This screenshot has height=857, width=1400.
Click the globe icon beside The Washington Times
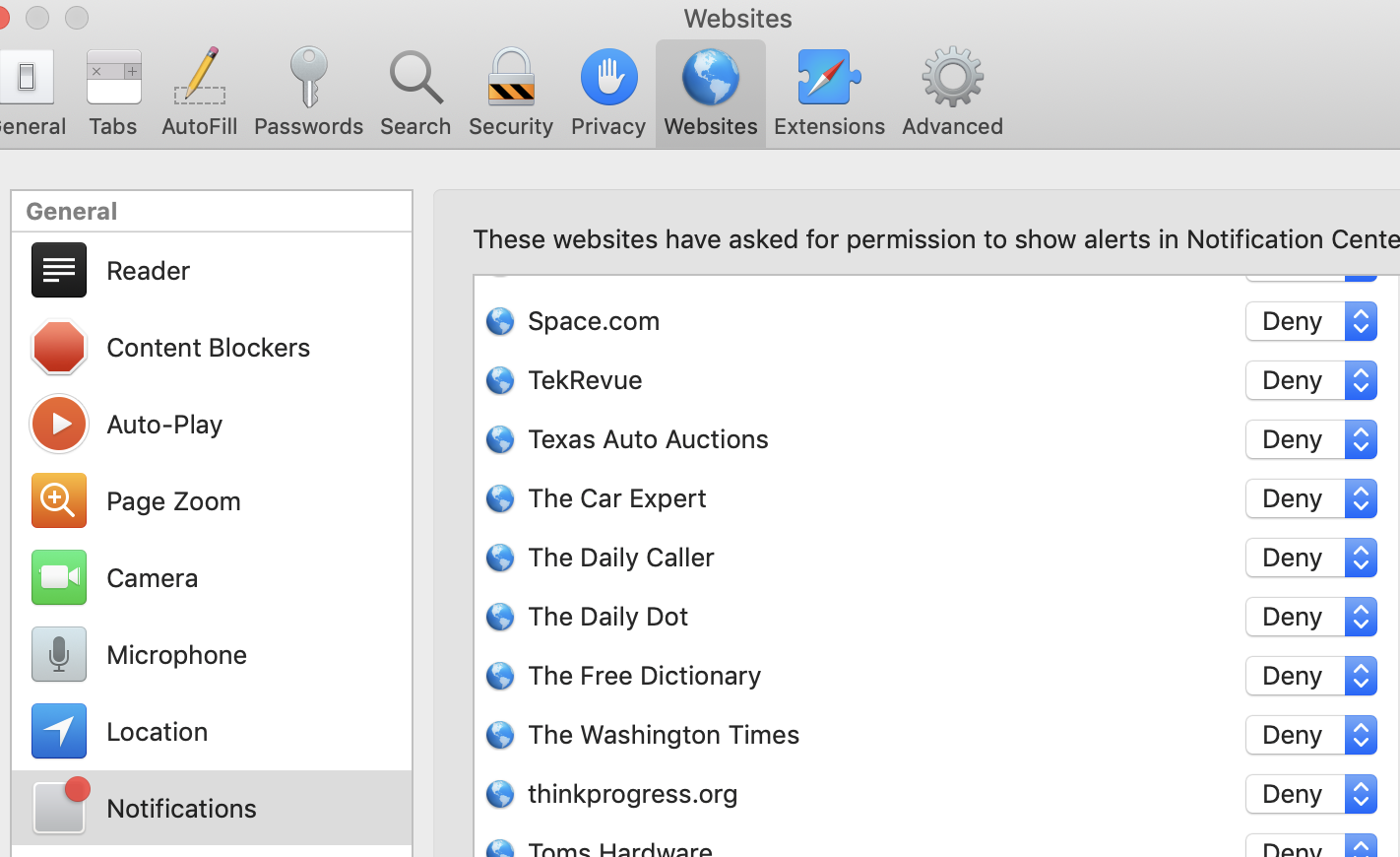[x=500, y=735]
